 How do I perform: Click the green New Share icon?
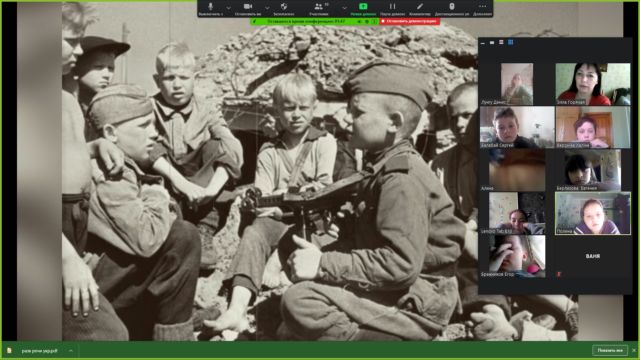point(363,7)
